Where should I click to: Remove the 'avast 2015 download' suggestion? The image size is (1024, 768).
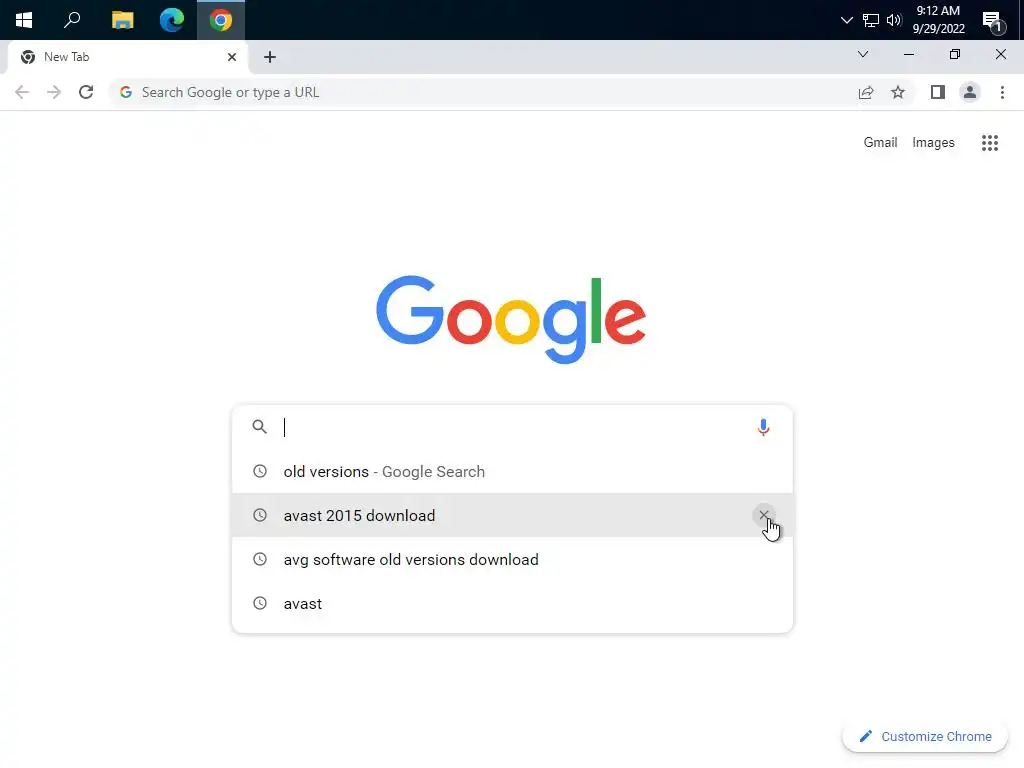pos(763,515)
